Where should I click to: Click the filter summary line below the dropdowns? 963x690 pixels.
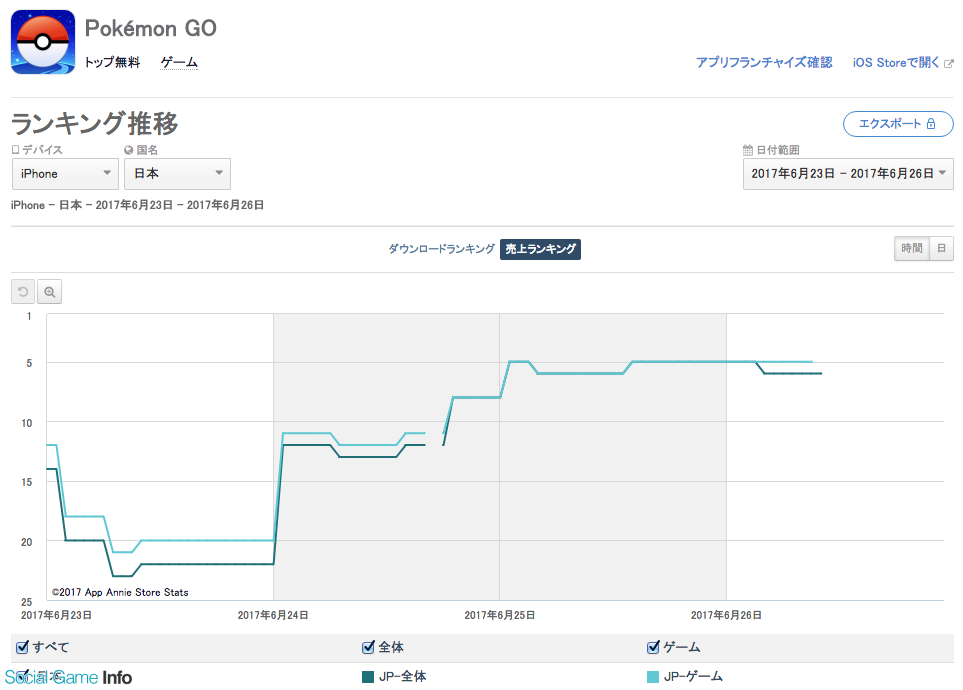[138, 205]
